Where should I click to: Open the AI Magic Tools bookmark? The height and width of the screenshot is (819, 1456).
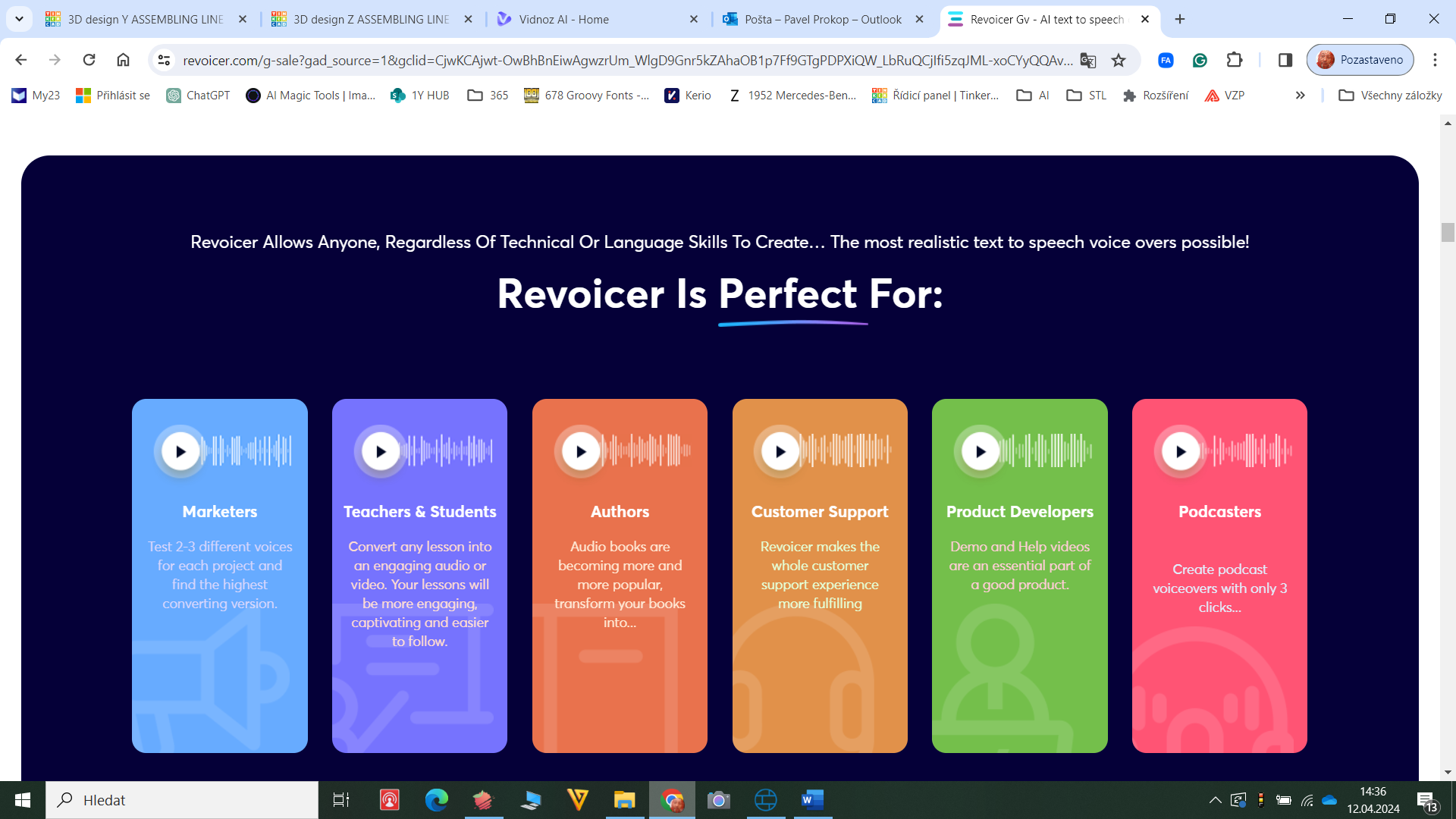click(x=311, y=96)
